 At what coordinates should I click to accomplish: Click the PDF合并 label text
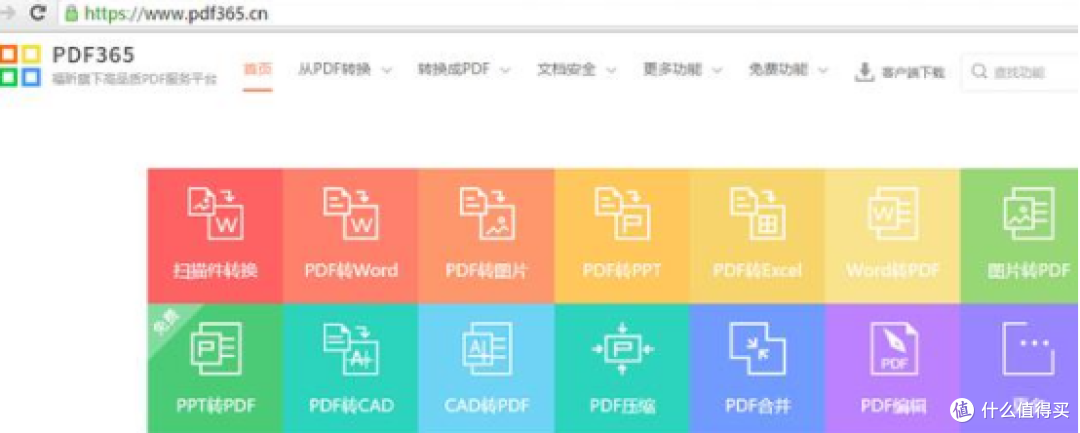tap(758, 405)
